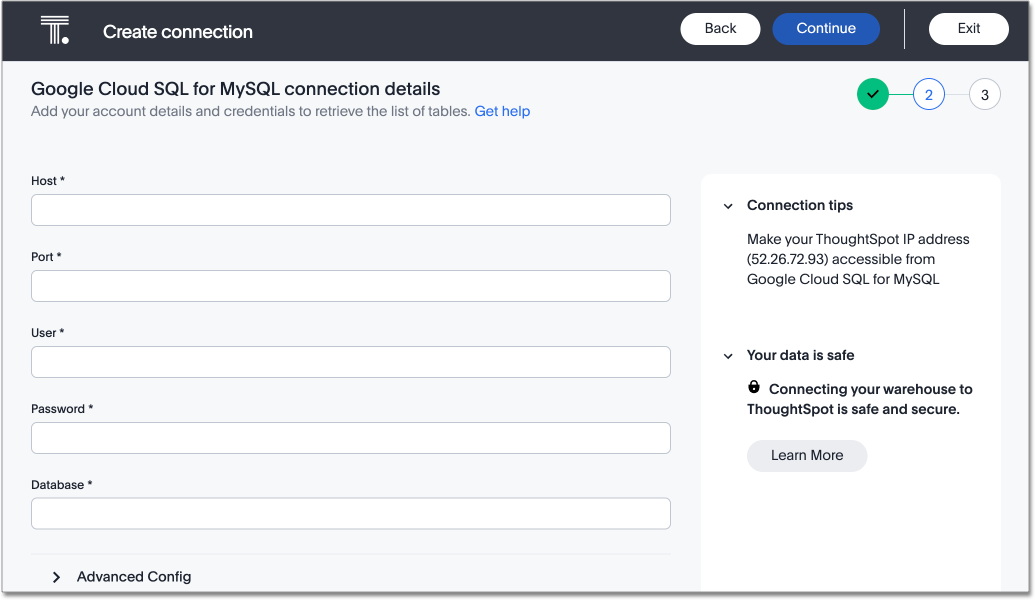This screenshot has height=600, width=1035.
Task: Collapse the Your data is safe chevron
Action: pos(728,356)
